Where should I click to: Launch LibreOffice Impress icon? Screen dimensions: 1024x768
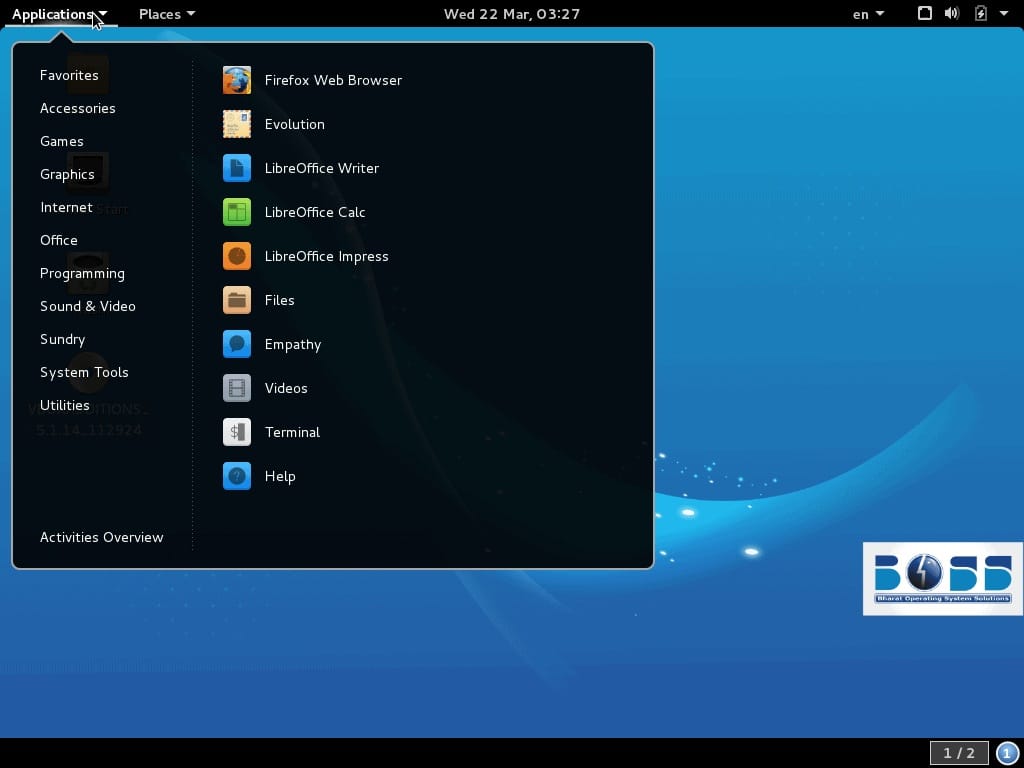click(236, 256)
